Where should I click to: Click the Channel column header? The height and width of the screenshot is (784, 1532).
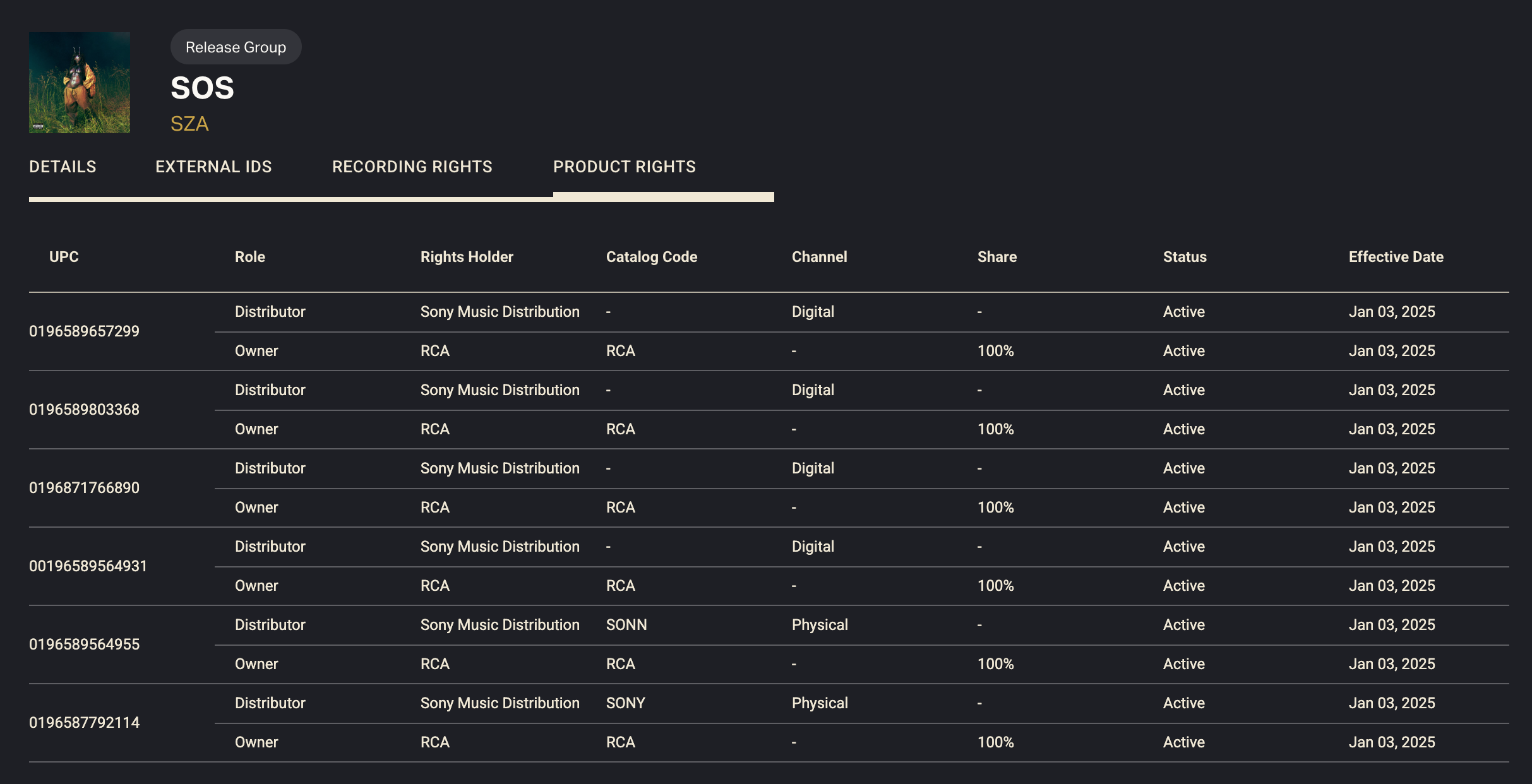819,257
